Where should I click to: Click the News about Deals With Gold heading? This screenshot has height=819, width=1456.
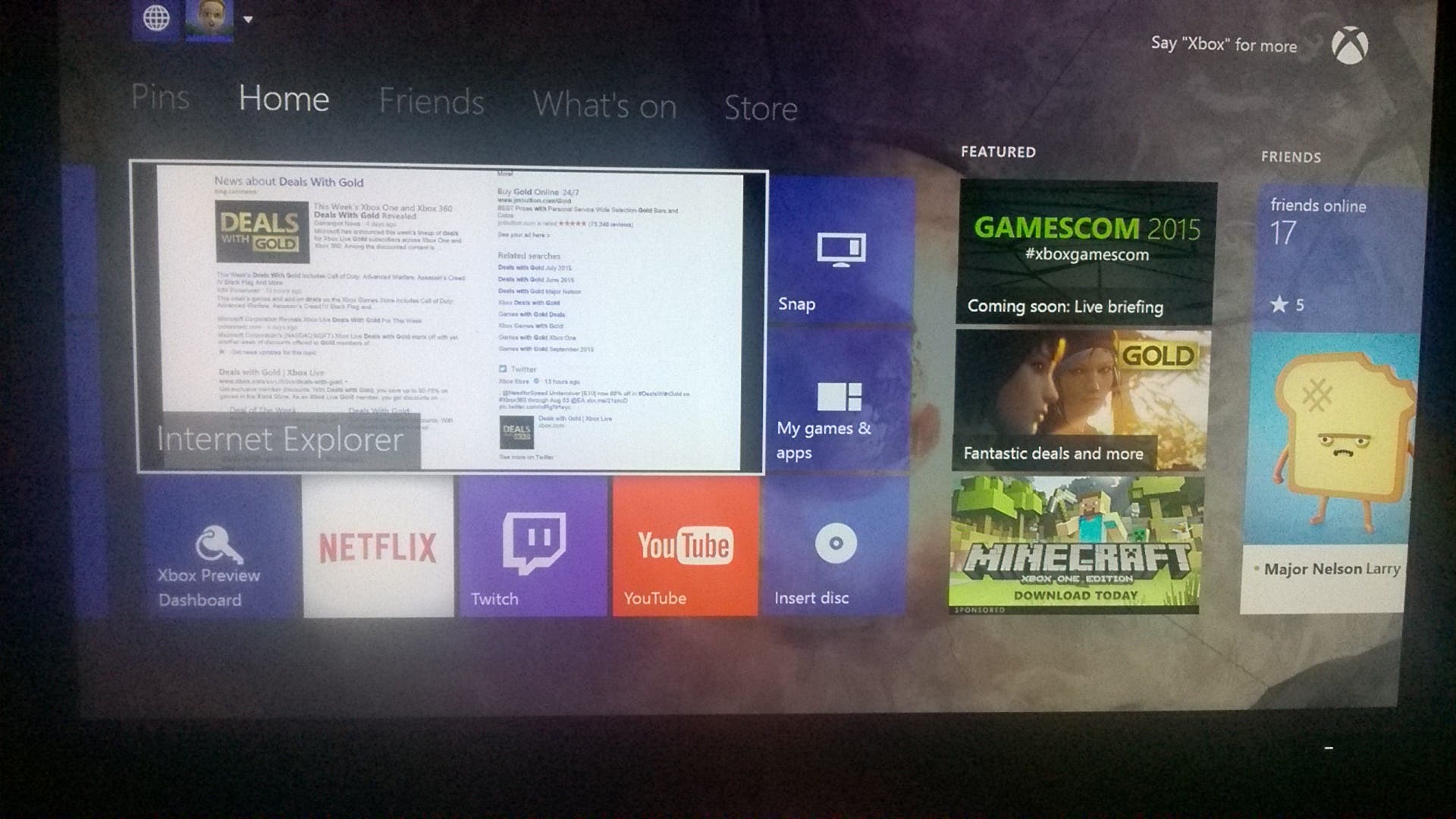(288, 182)
